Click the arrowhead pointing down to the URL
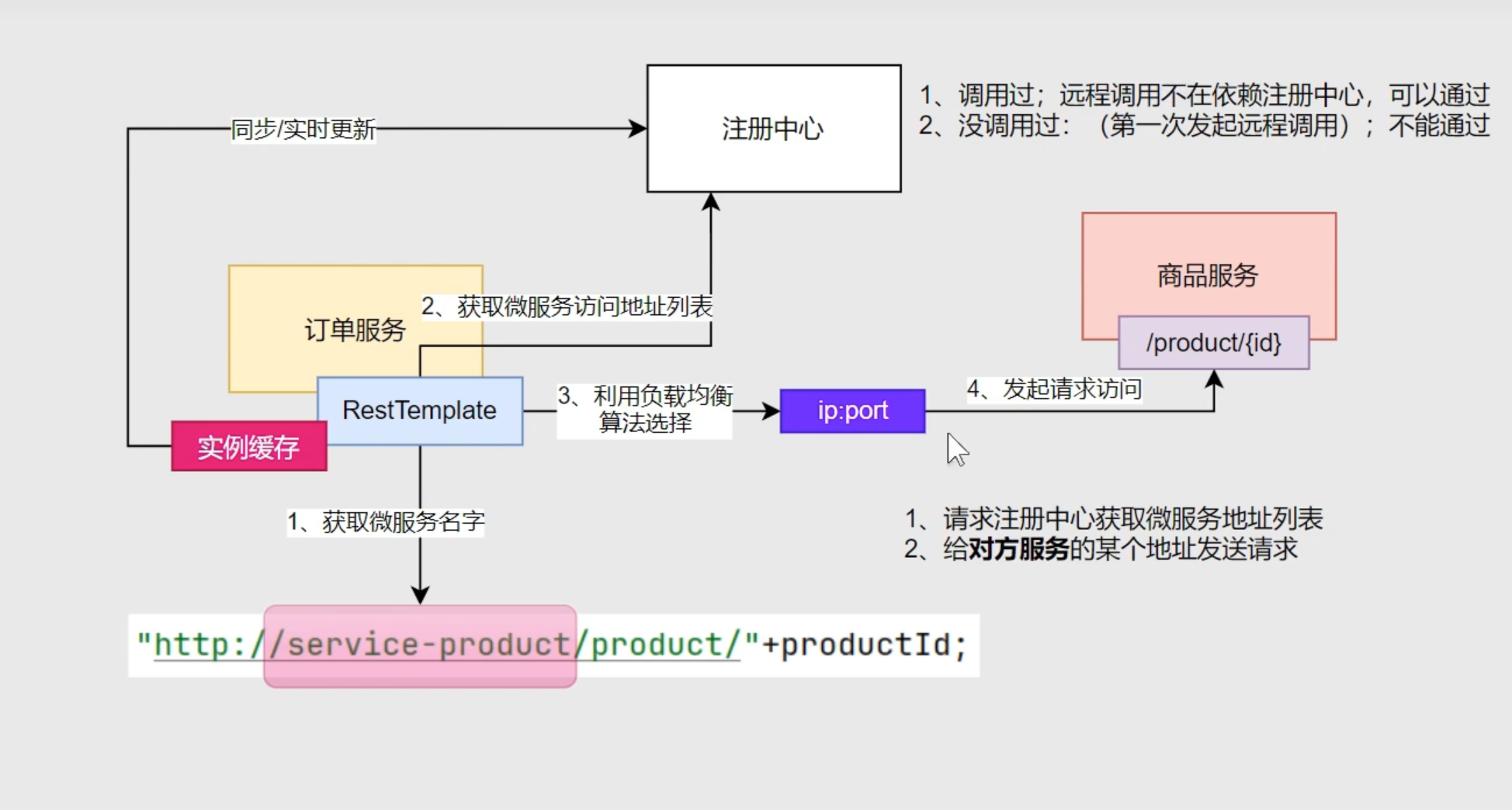Image resolution: width=1512 pixels, height=810 pixels. (420, 595)
